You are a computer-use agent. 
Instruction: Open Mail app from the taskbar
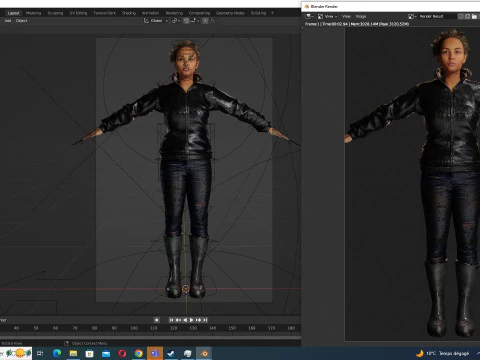106,353
